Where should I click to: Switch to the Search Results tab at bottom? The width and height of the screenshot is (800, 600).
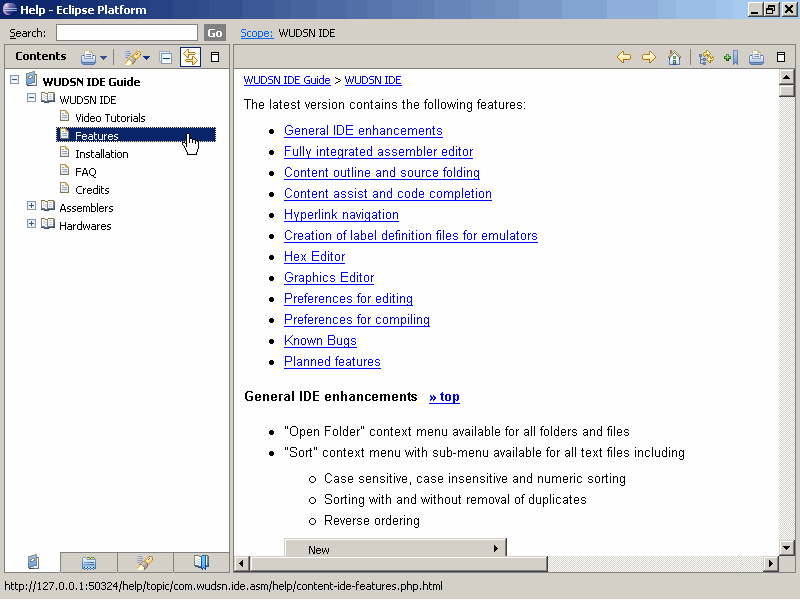[x=145, y=562]
